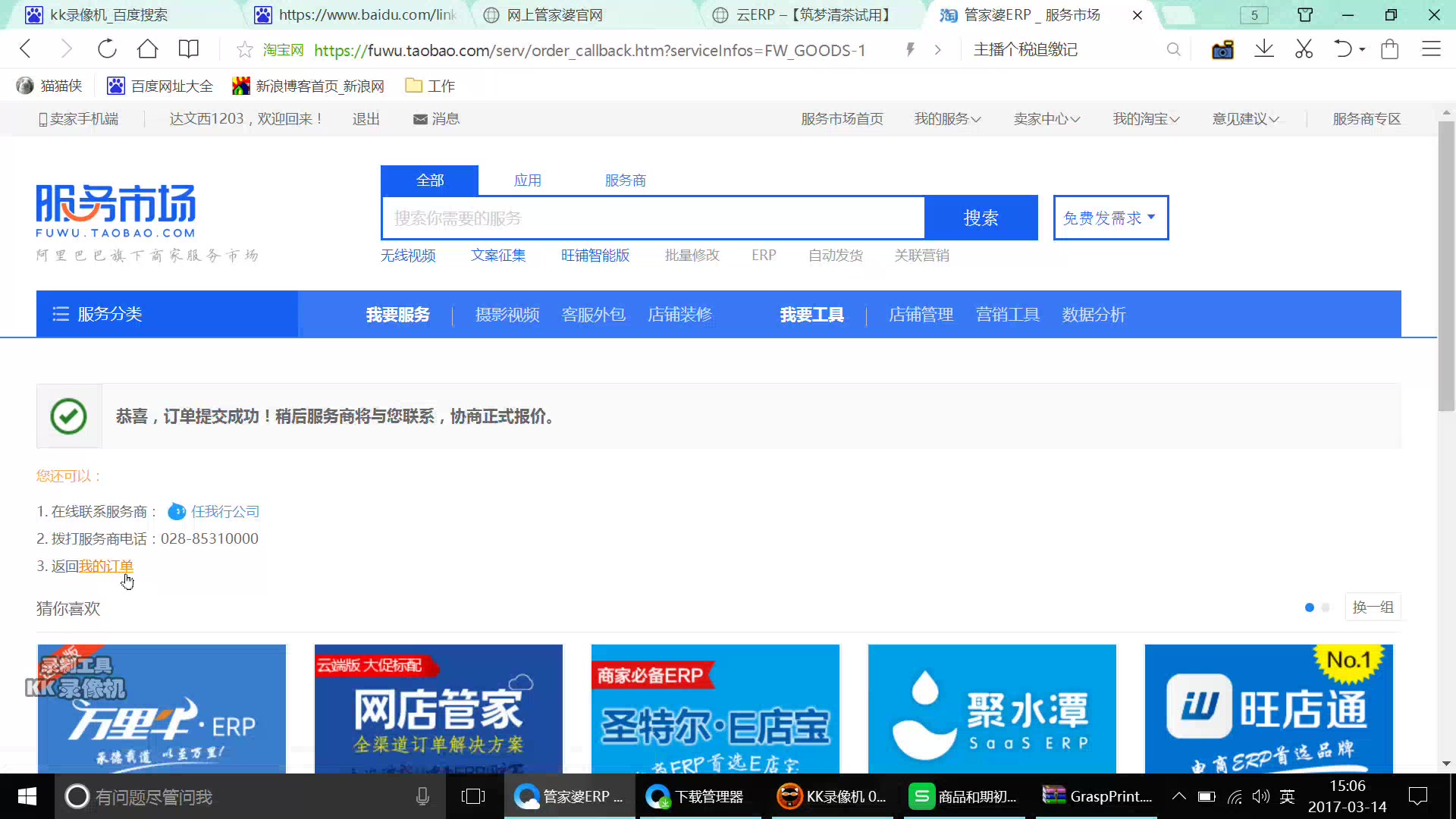The image size is (1456, 819).
Task: Click the lightning speed mode icon
Action: (911, 49)
